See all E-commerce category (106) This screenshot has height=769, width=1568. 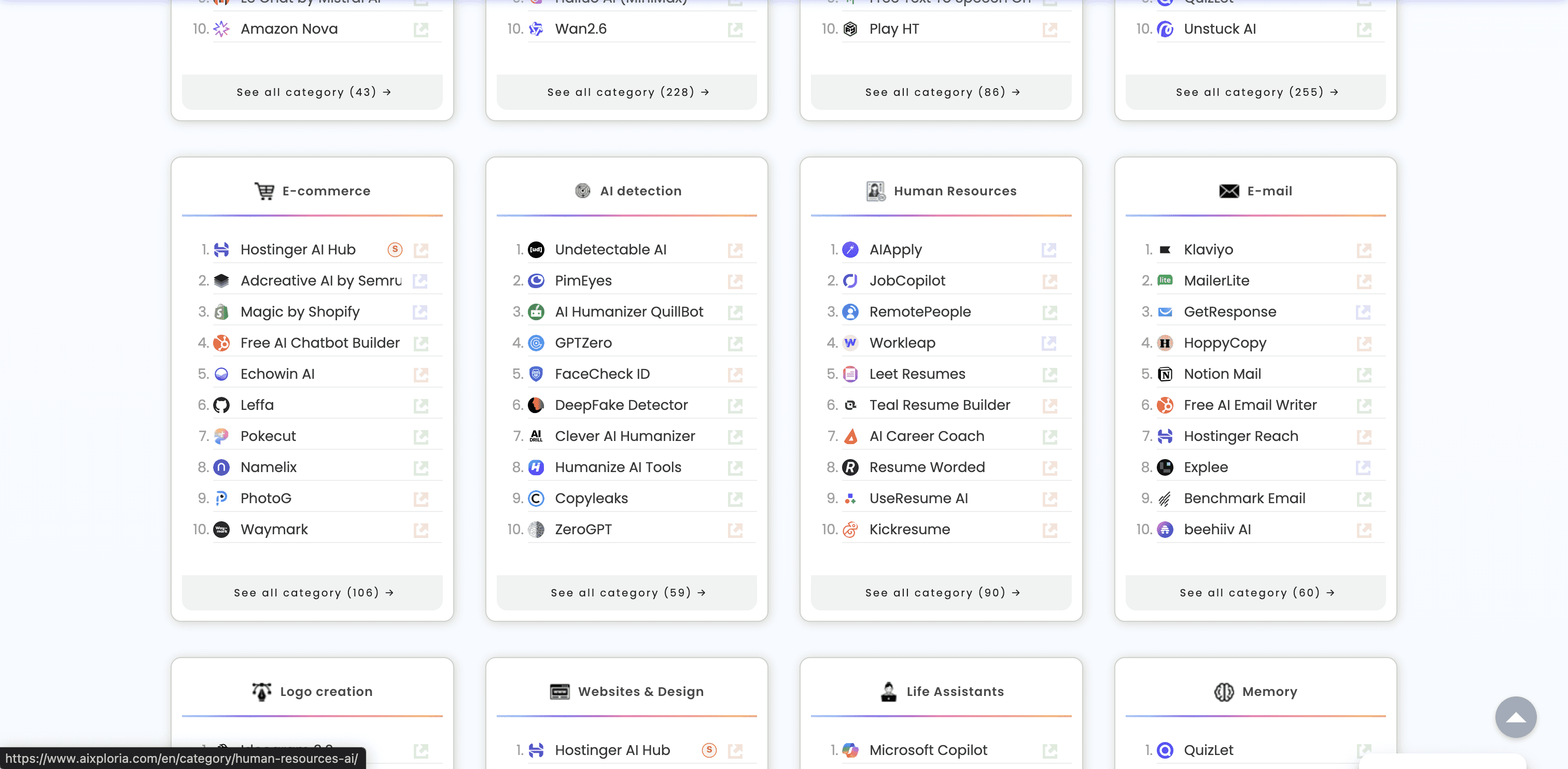pos(312,593)
